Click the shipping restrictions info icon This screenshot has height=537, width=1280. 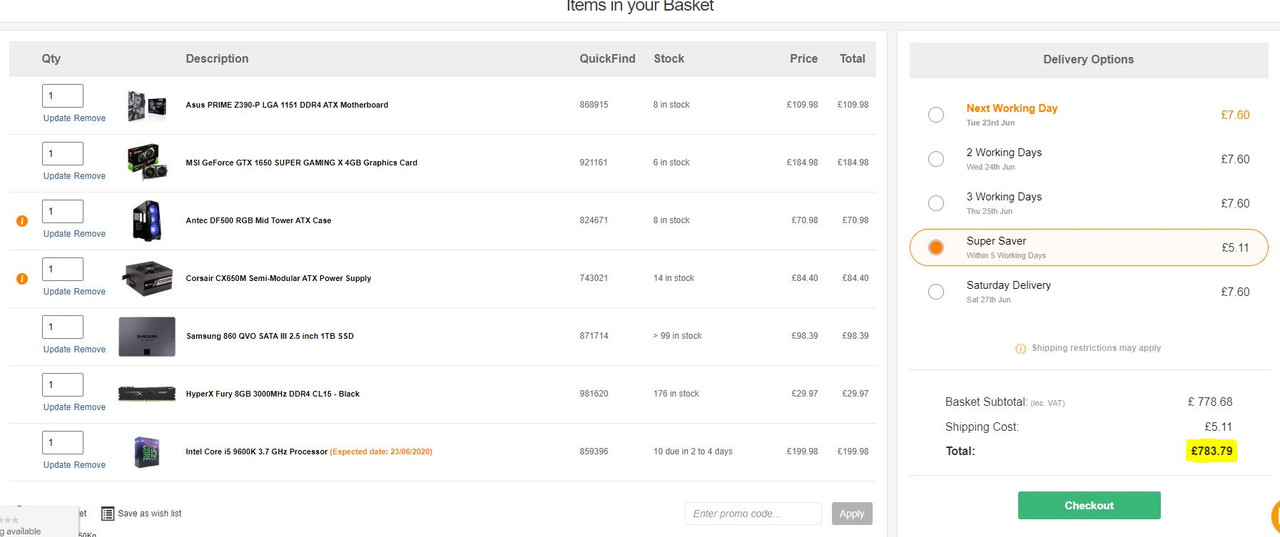pyautogui.click(x=1021, y=349)
